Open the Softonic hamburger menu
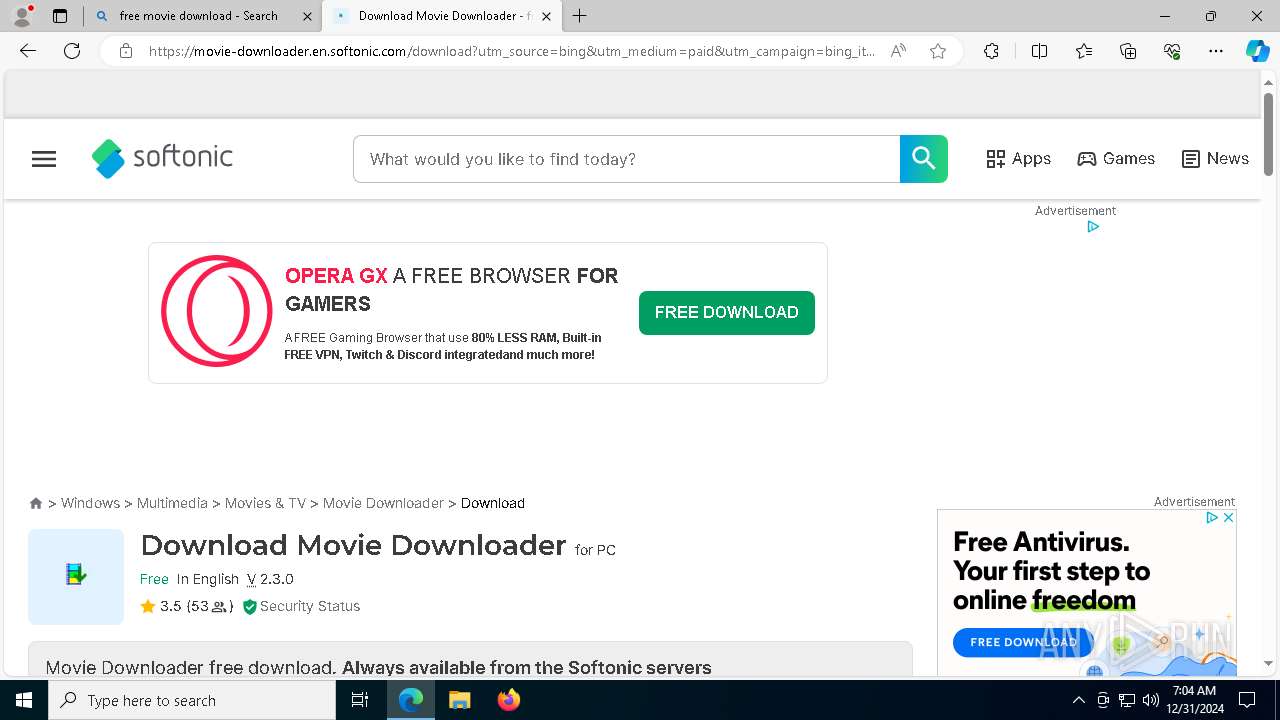Image resolution: width=1280 pixels, height=720 pixels. [x=44, y=159]
